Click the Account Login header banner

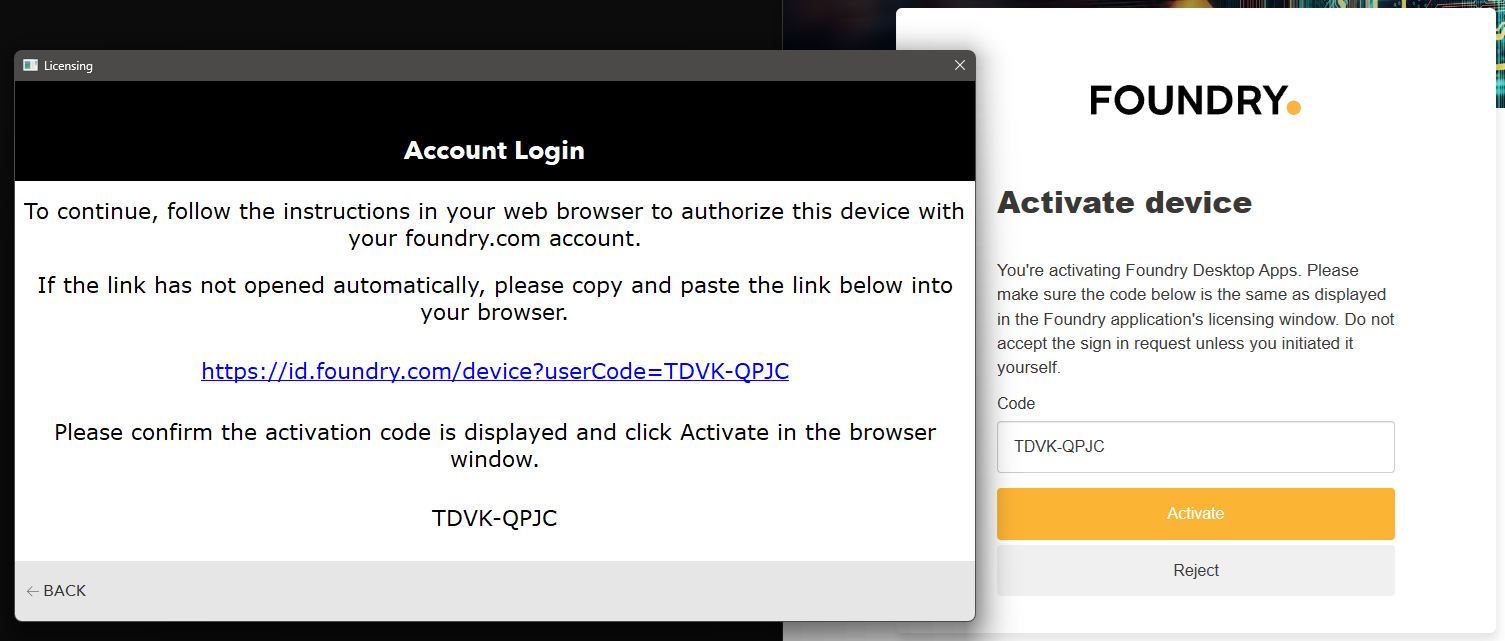coord(495,131)
